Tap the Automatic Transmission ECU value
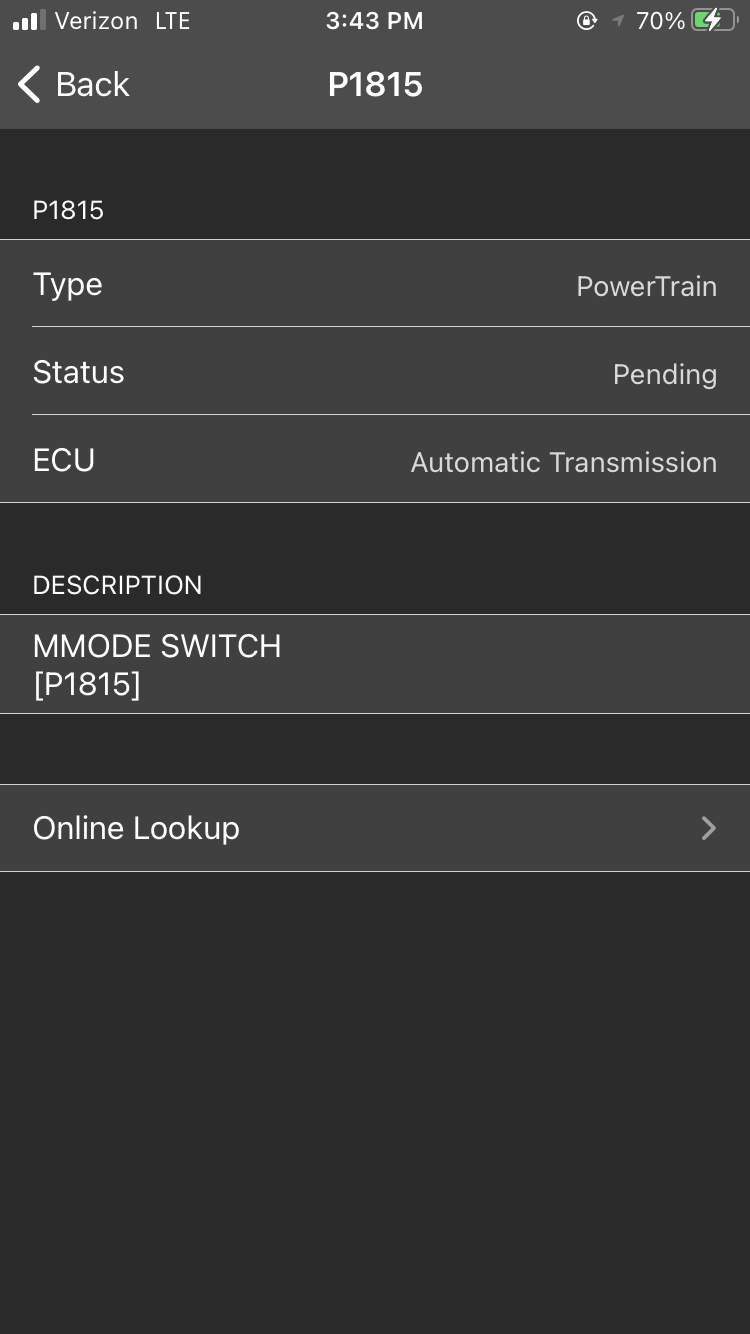This screenshot has width=750, height=1334. [563, 463]
